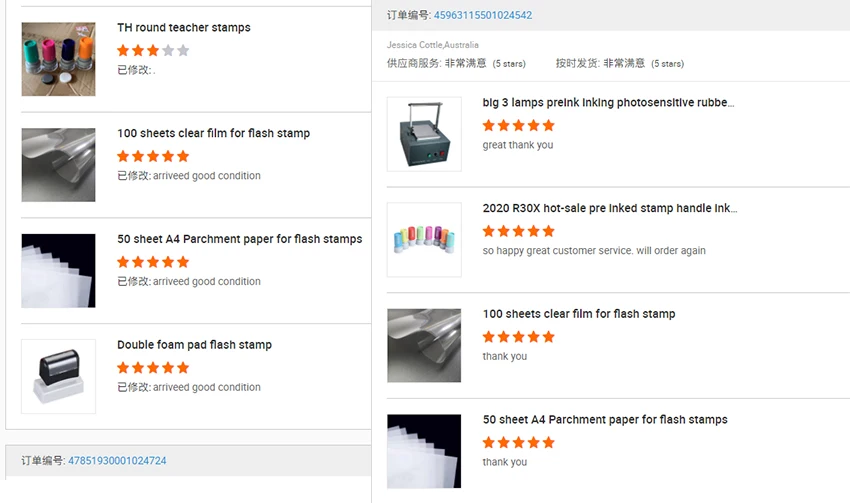Click the TH round teacher stamps title
Screen dimensions: 850x503
pyautogui.click(x=183, y=28)
